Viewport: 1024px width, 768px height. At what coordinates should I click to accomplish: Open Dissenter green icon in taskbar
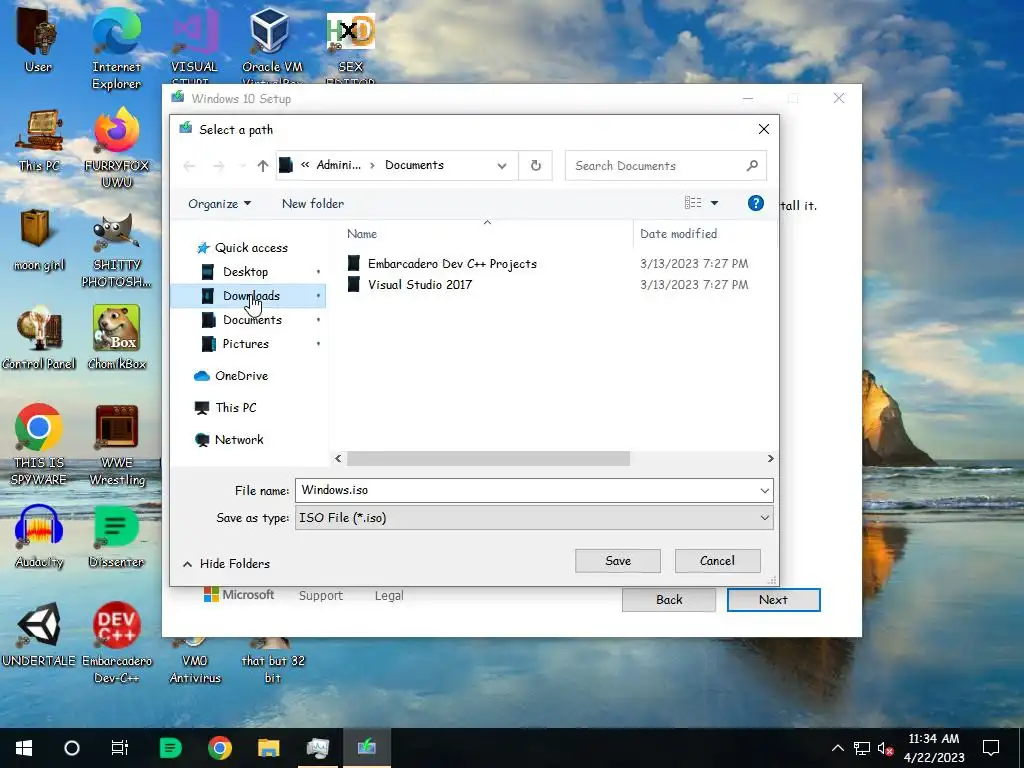click(x=170, y=748)
